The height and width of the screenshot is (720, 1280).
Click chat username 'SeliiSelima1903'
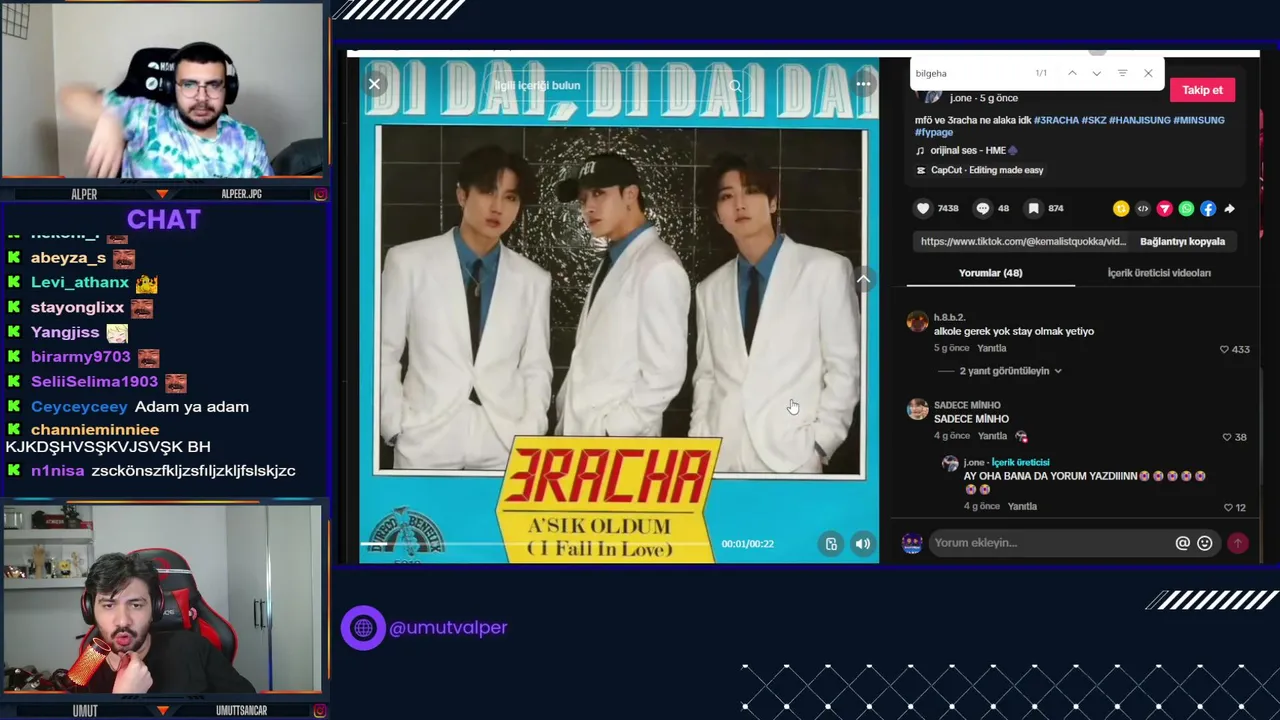pos(94,382)
